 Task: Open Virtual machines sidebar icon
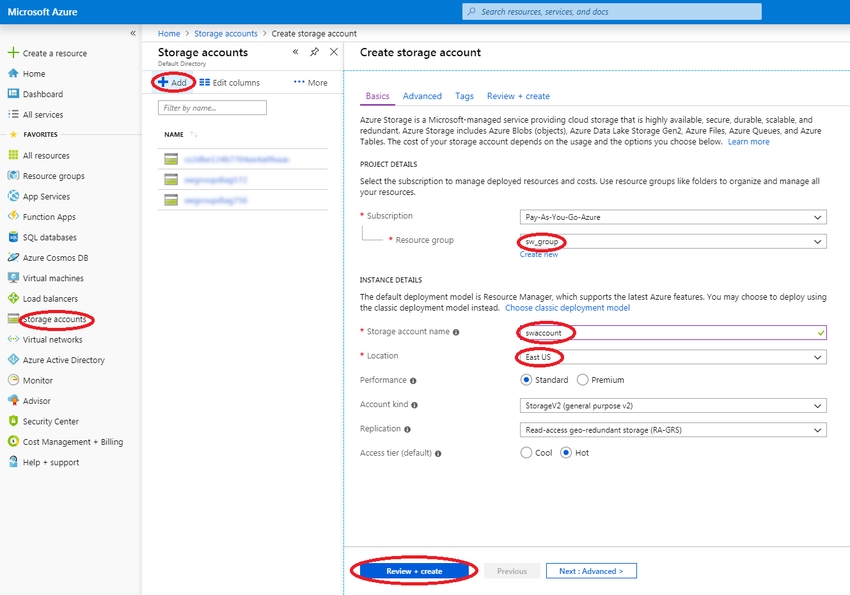pos(13,278)
